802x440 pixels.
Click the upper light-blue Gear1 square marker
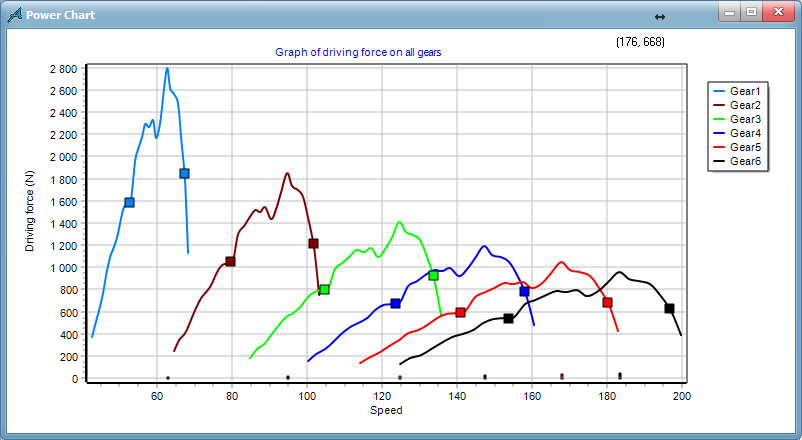185,173
